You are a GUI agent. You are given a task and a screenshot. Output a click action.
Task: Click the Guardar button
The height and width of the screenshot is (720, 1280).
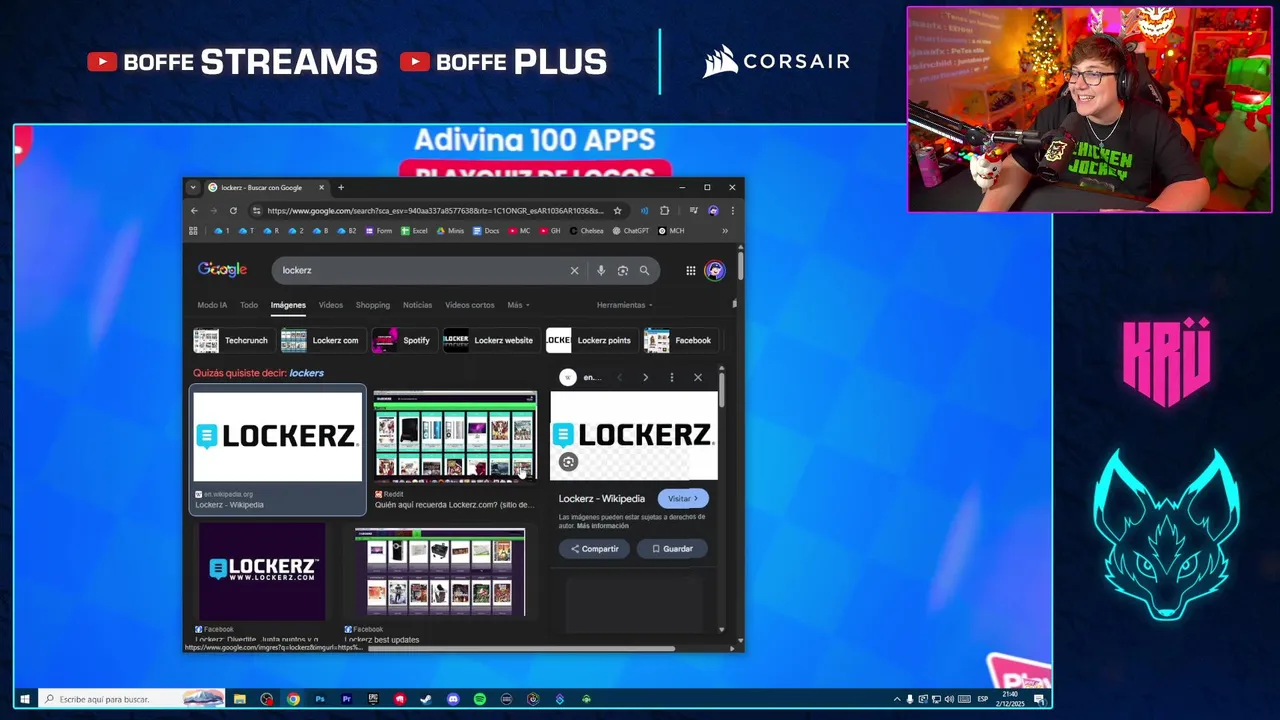pyautogui.click(x=672, y=548)
